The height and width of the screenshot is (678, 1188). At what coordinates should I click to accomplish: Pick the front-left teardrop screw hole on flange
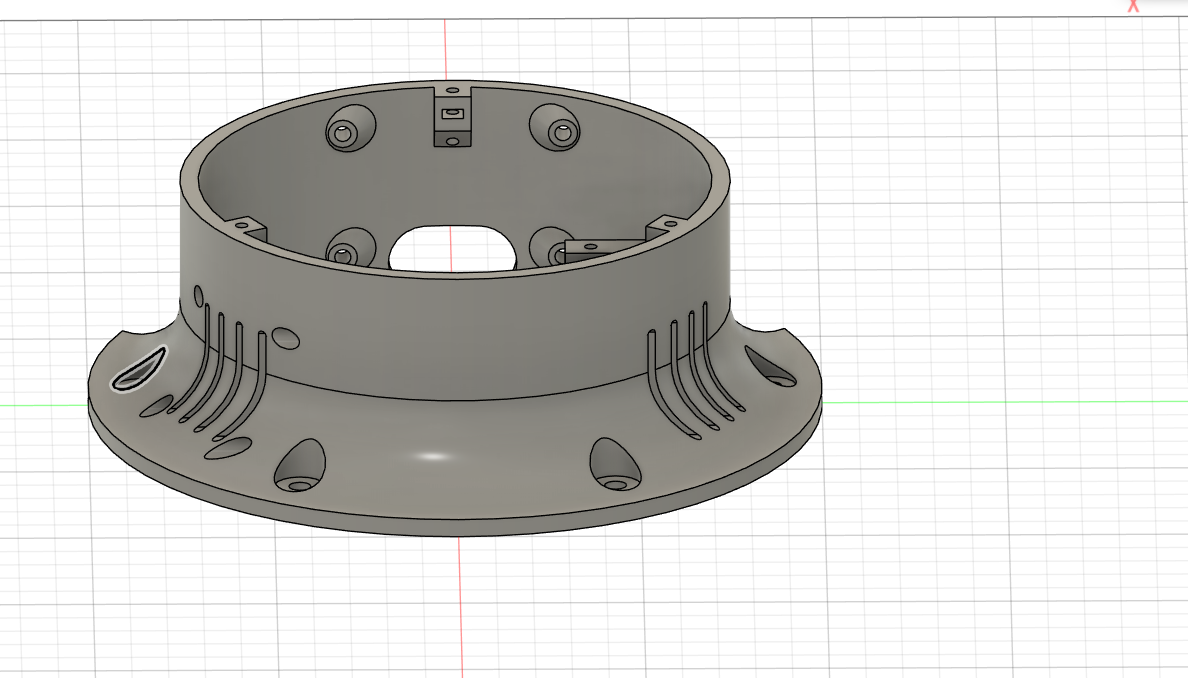pyautogui.click(x=300, y=465)
